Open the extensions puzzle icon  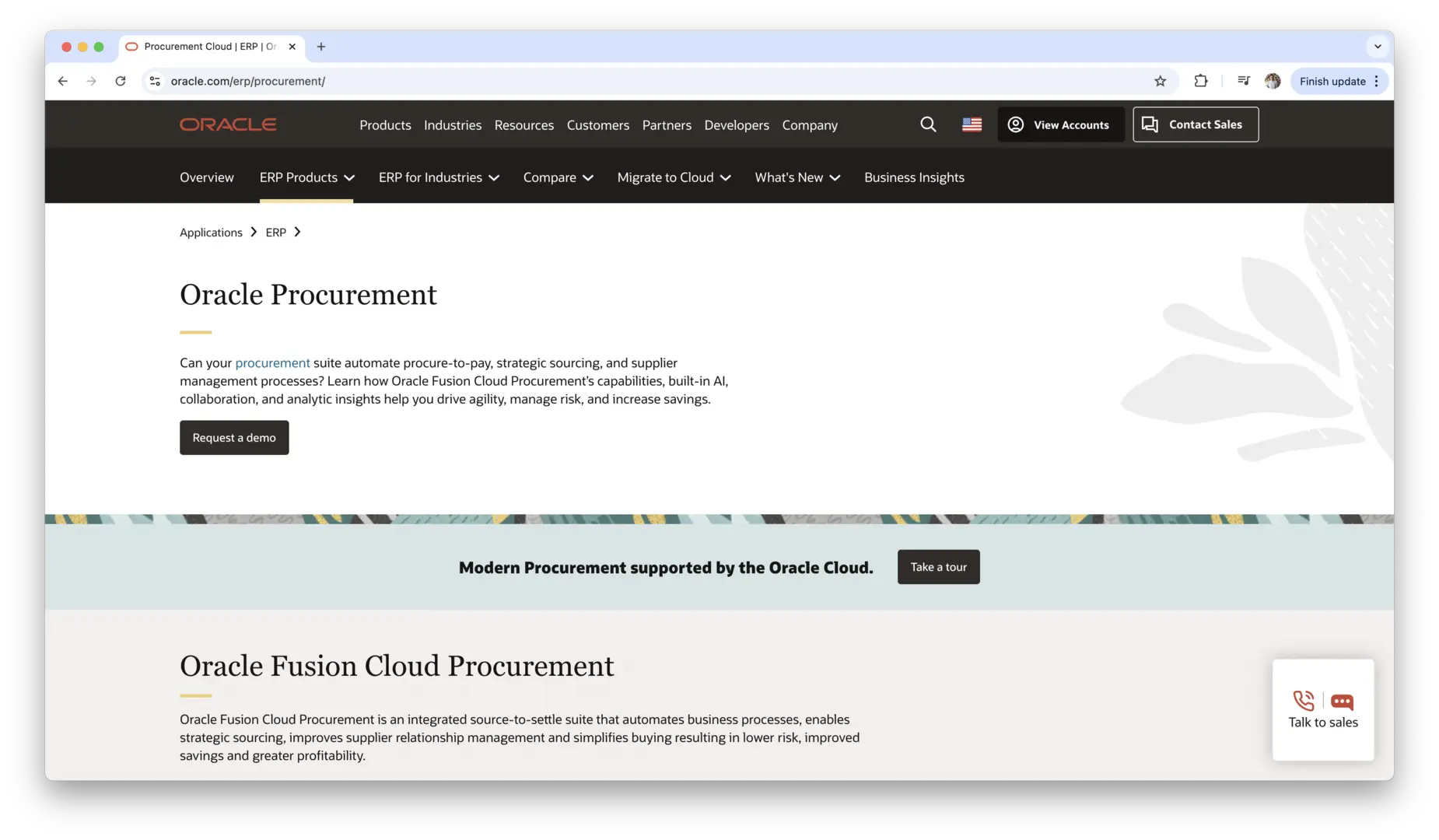1200,81
